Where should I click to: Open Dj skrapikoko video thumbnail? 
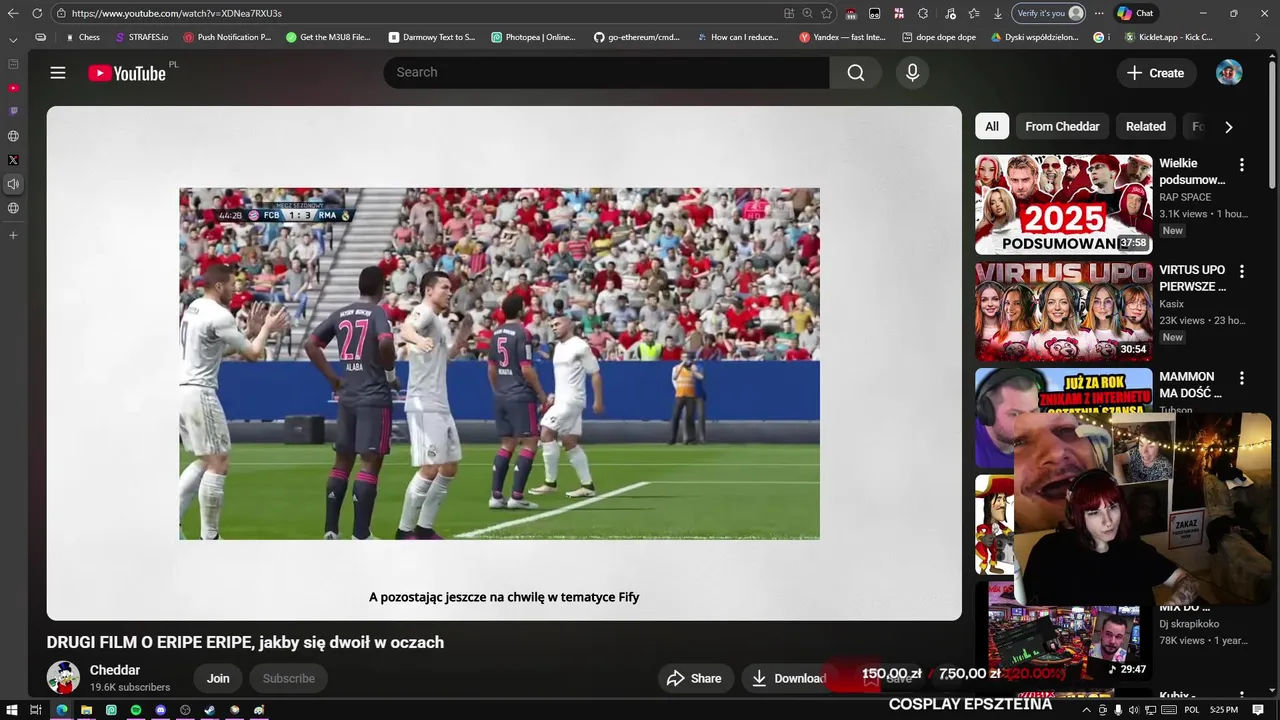pyautogui.click(x=1063, y=632)
